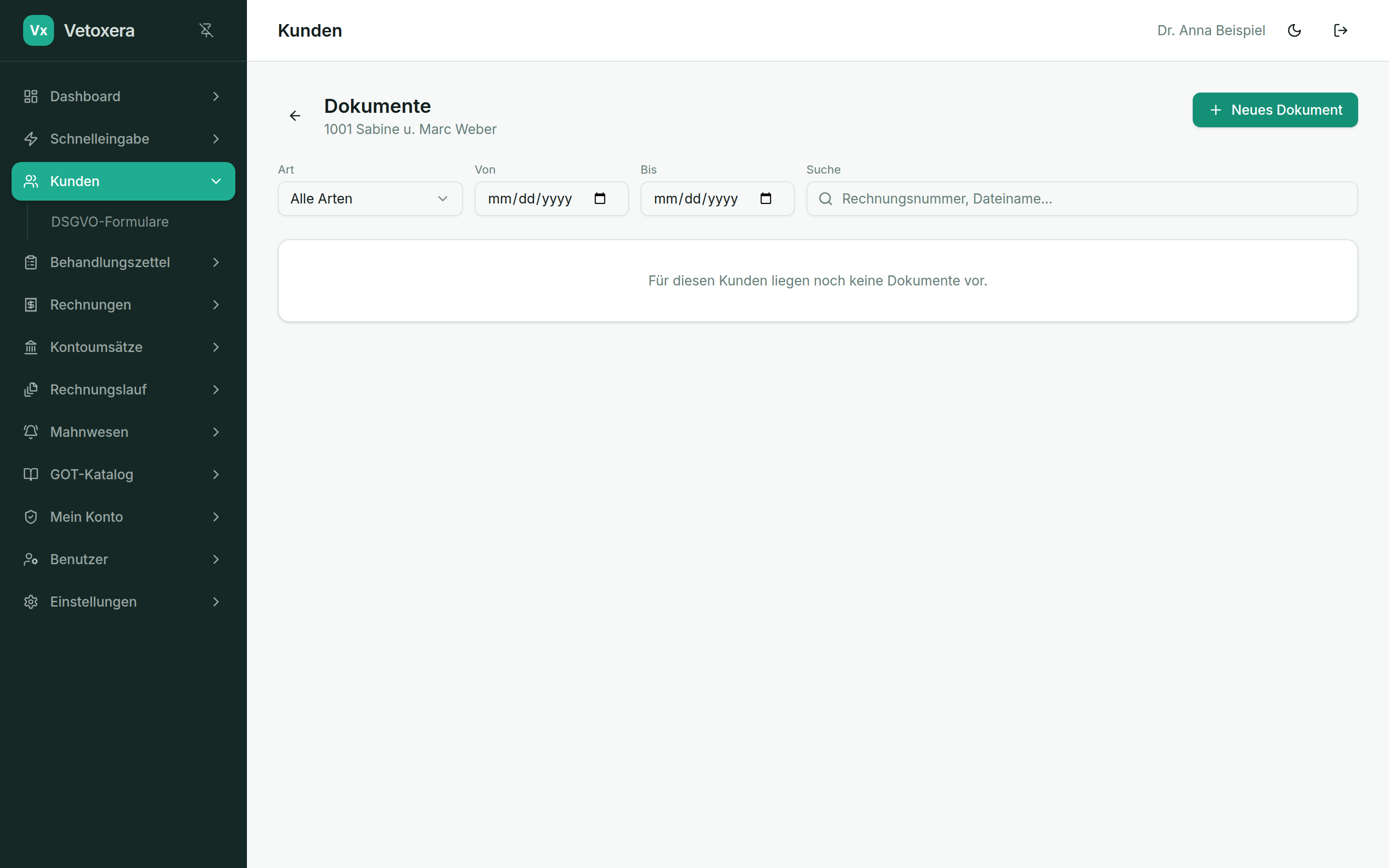Click the Kunden page title

pos(310,30)
